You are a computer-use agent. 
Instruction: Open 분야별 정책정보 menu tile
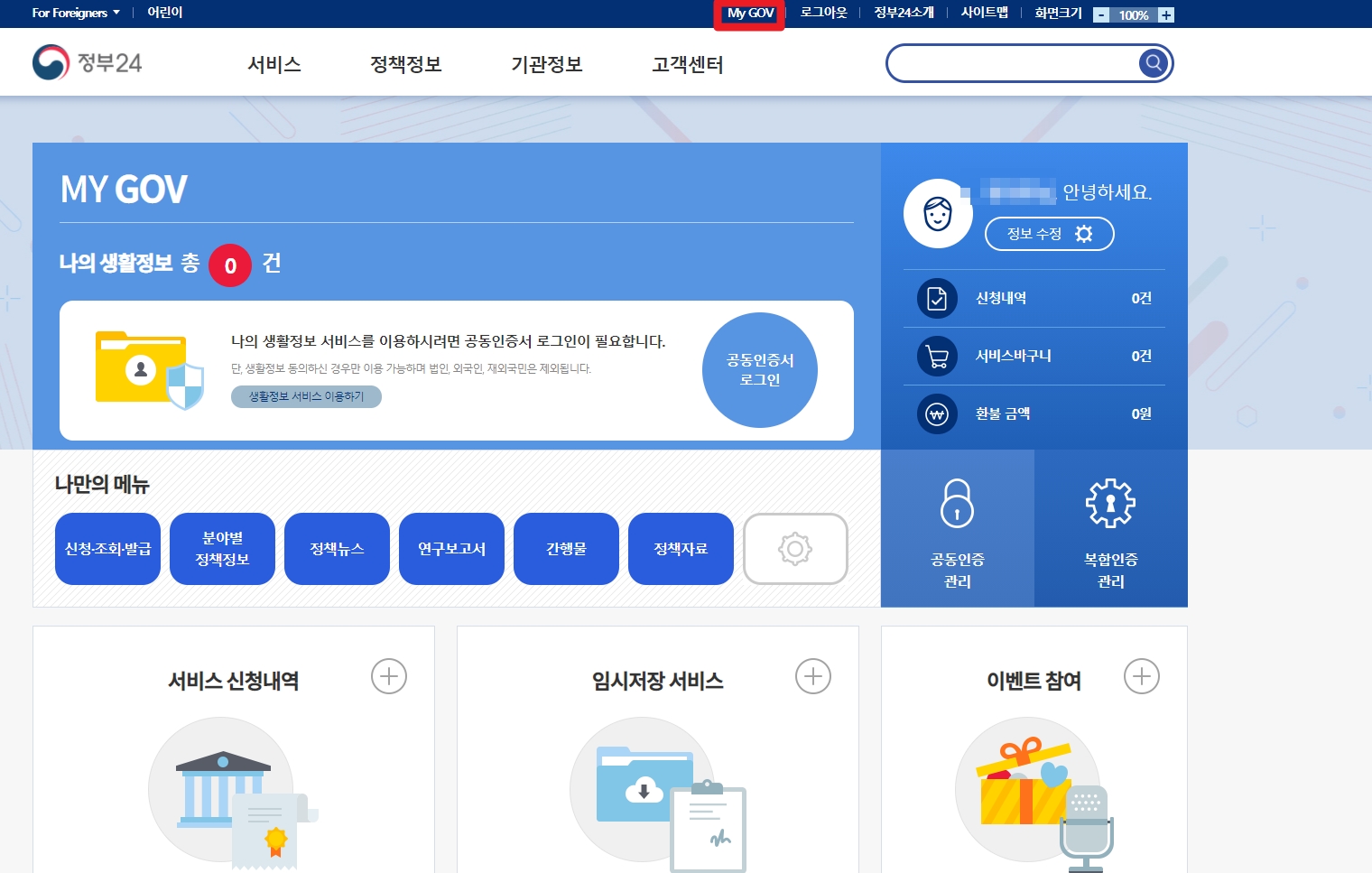222,549
